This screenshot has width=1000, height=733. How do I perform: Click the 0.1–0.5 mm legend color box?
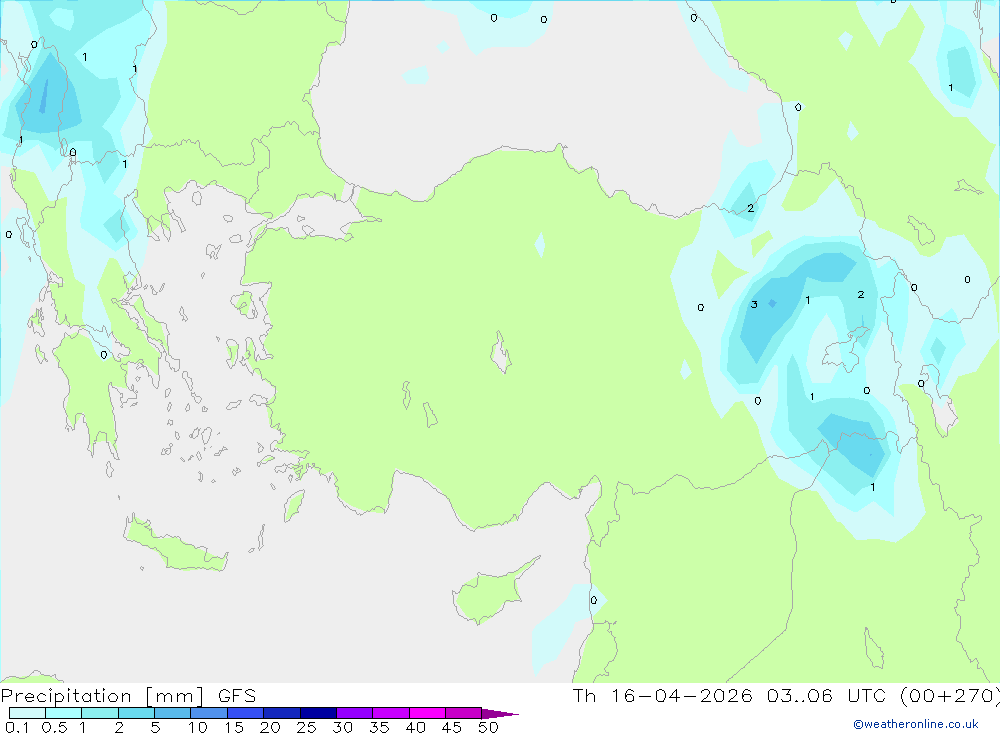(27, 713)
